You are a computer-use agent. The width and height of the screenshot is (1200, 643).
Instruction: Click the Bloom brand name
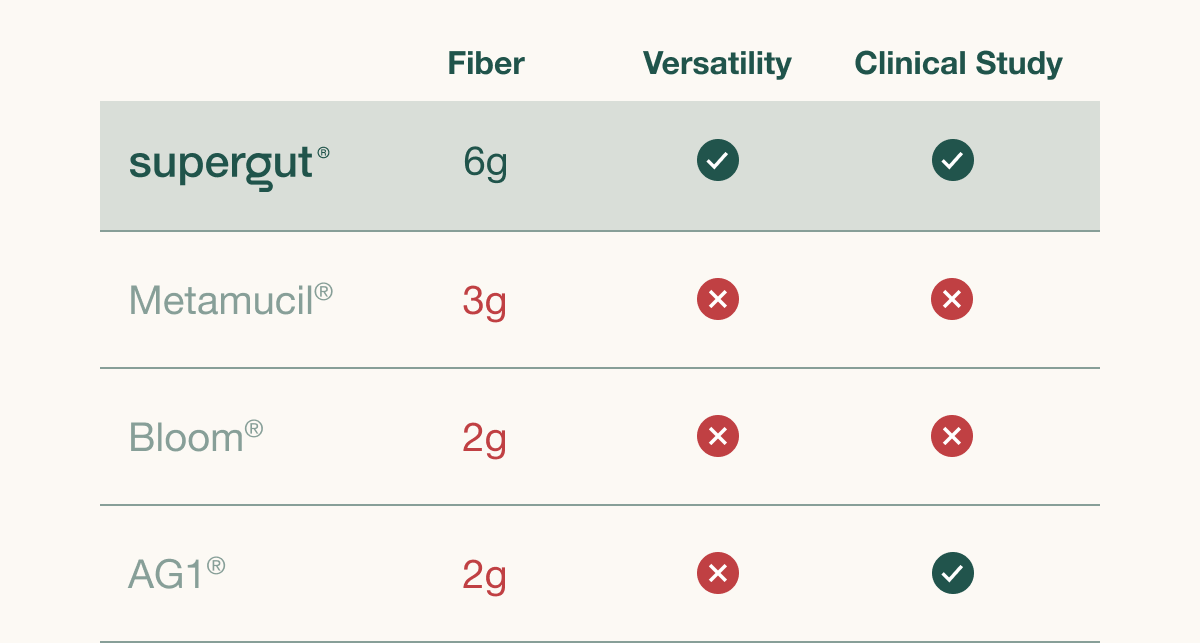coord(187,437)
